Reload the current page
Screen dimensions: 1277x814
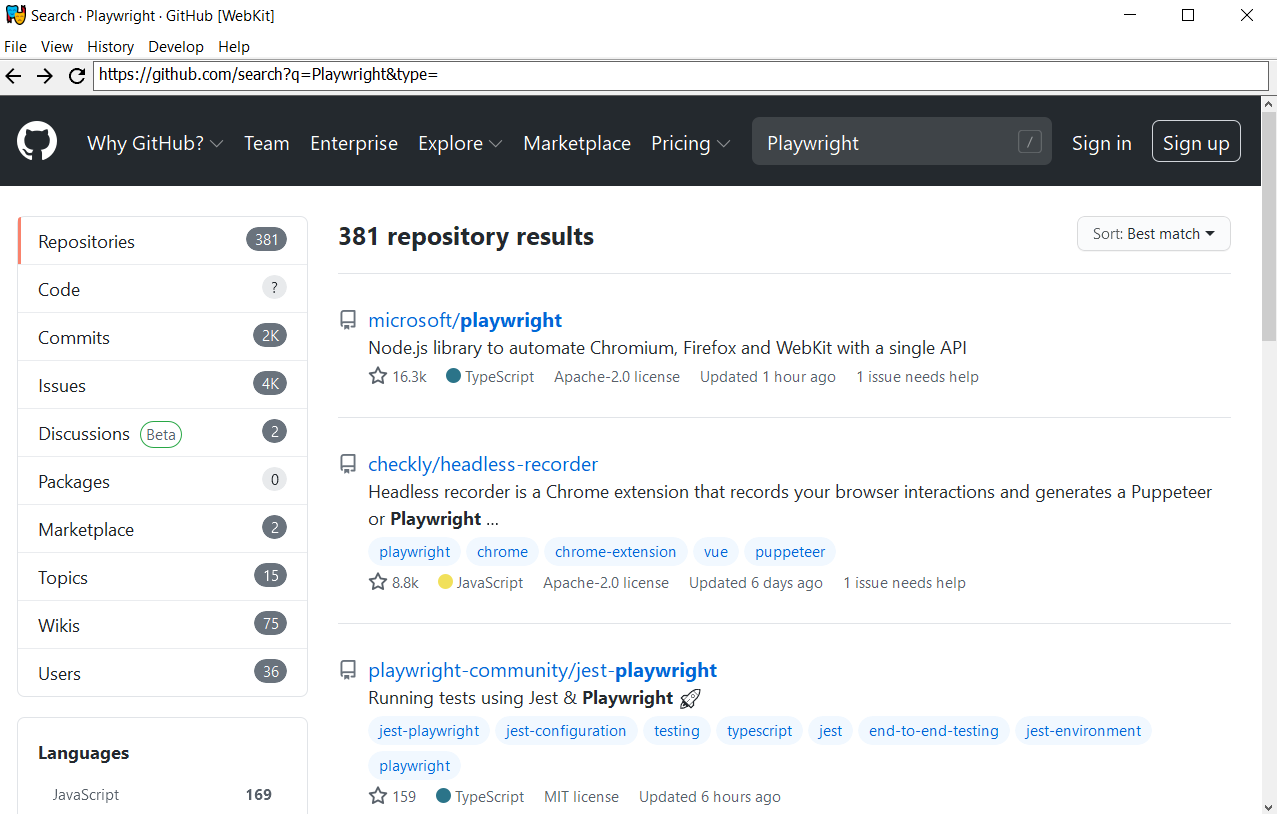click(x=77, y=75)
